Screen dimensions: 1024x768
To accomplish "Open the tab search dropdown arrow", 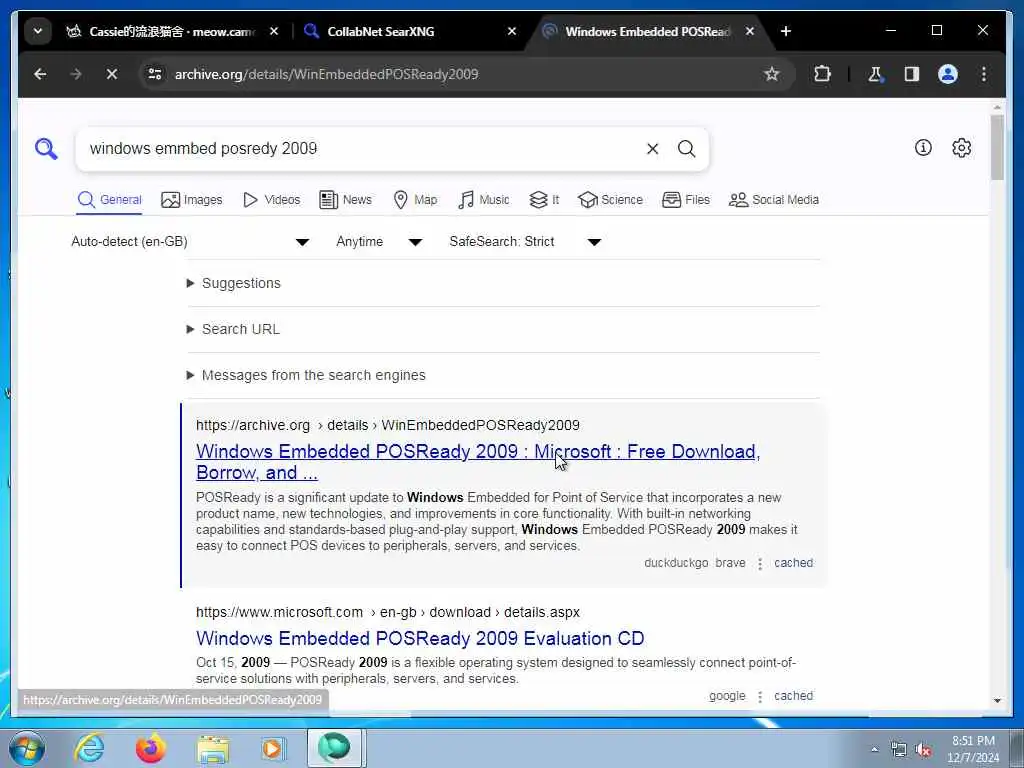I will click(38, 31).
